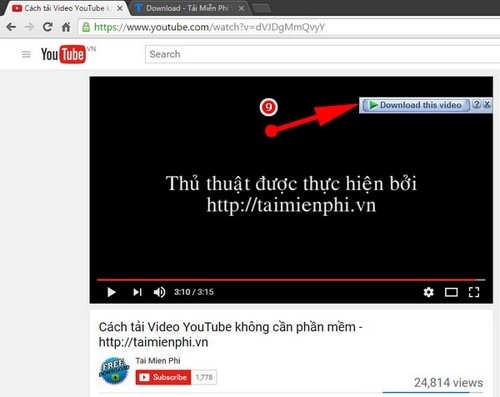500x397 pixels.
Task: Reload the page with the refresh icon
Action: coord(48,27)
